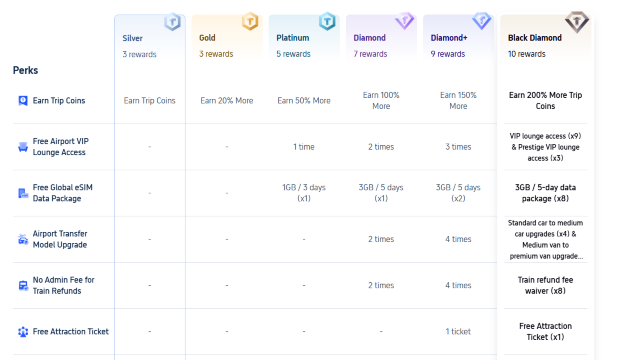Click the '3 times' lounge access cell

[458, 147]
